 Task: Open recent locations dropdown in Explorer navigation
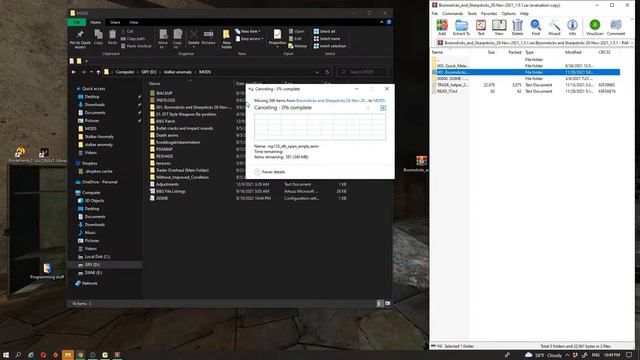tap(91, 72)
